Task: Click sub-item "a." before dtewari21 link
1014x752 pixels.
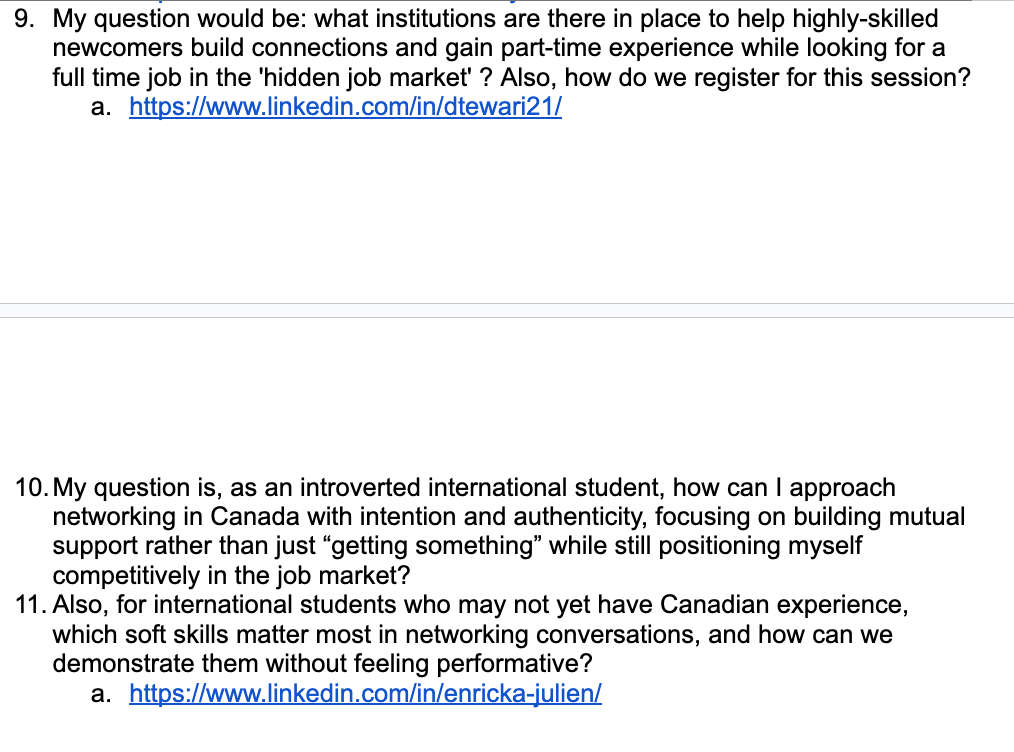Action: 100,108
